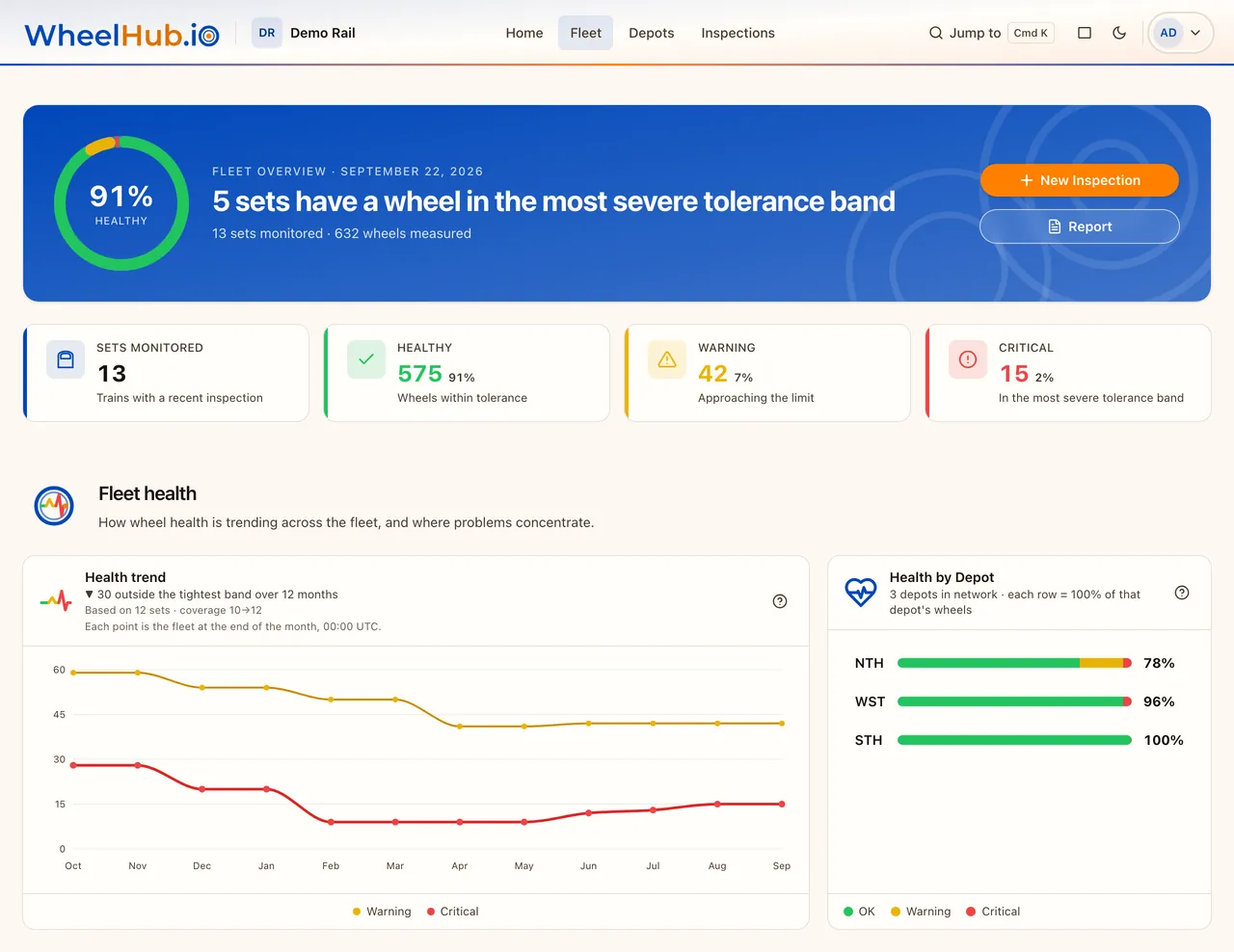This screenshot has height=952, width=1234.
Task: Open the Depots tab
Action: 652,33
